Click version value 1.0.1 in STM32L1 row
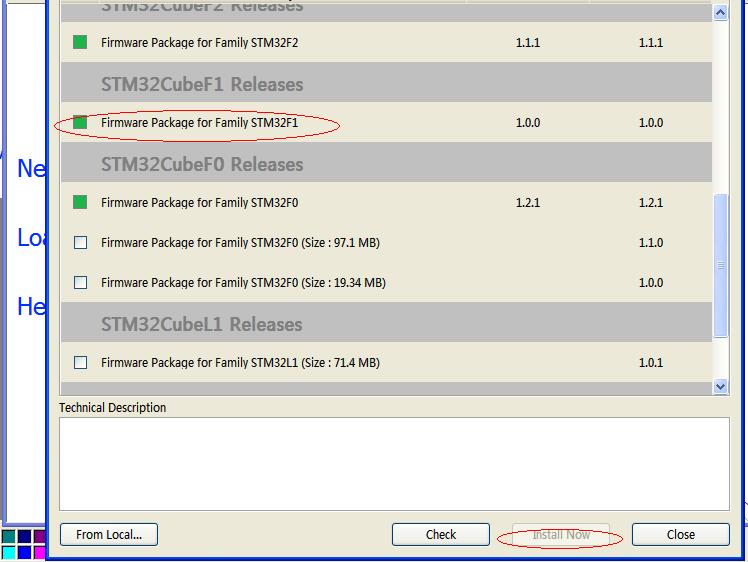This screenshot has width=748, height=562. [x=651, y=363]
